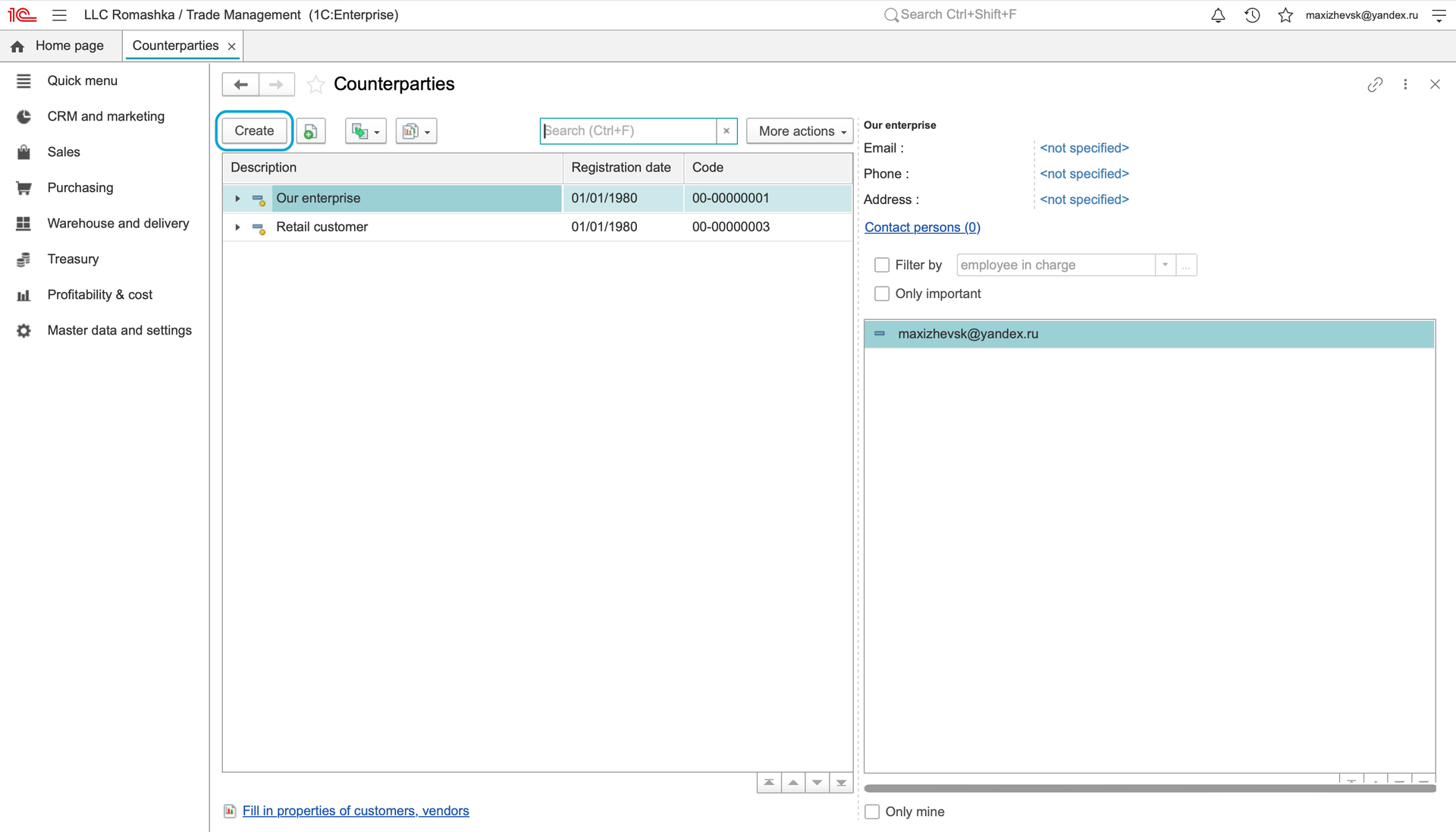Tick the Only mine checkbox
The width and height of the screenshot is (1456, 832).
(x=872, y=812)
